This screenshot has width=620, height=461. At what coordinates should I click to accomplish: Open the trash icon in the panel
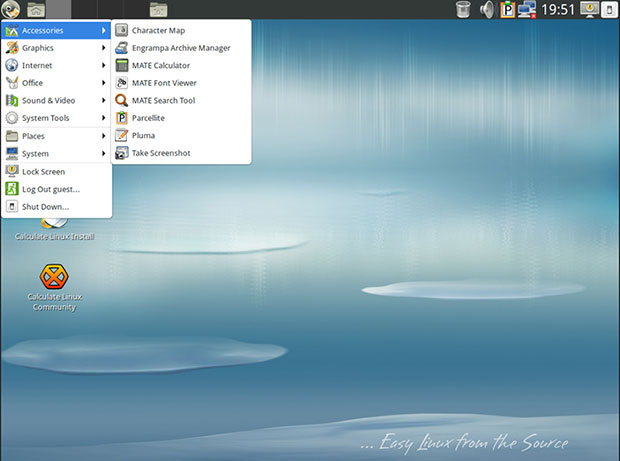[463, 9]
